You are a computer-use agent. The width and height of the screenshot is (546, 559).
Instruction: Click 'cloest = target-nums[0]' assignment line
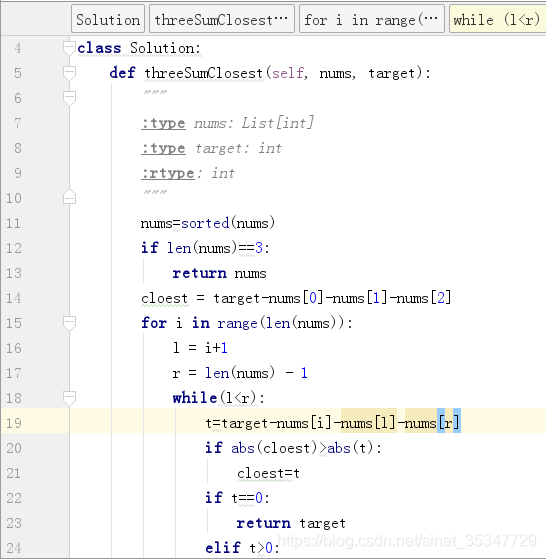coord(296,298)
